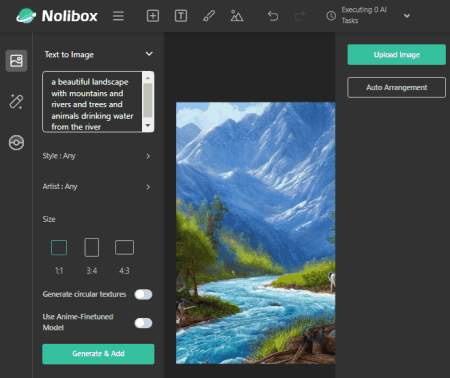Expand the Artist: Any option
The width and height of the screenshot is (450, 378).
click(x=97, y=187)
